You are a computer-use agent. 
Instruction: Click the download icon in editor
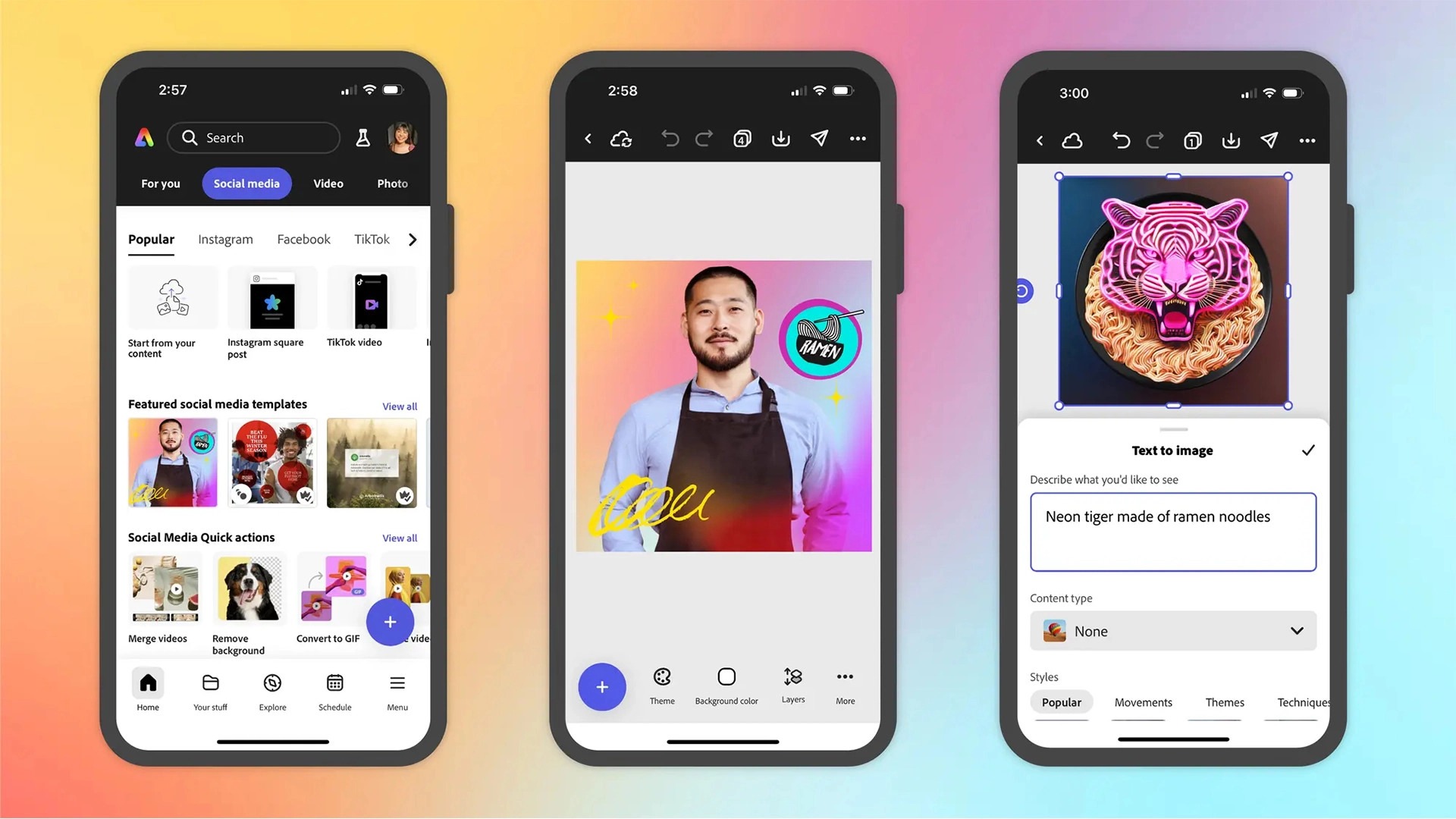pos(781,139)
